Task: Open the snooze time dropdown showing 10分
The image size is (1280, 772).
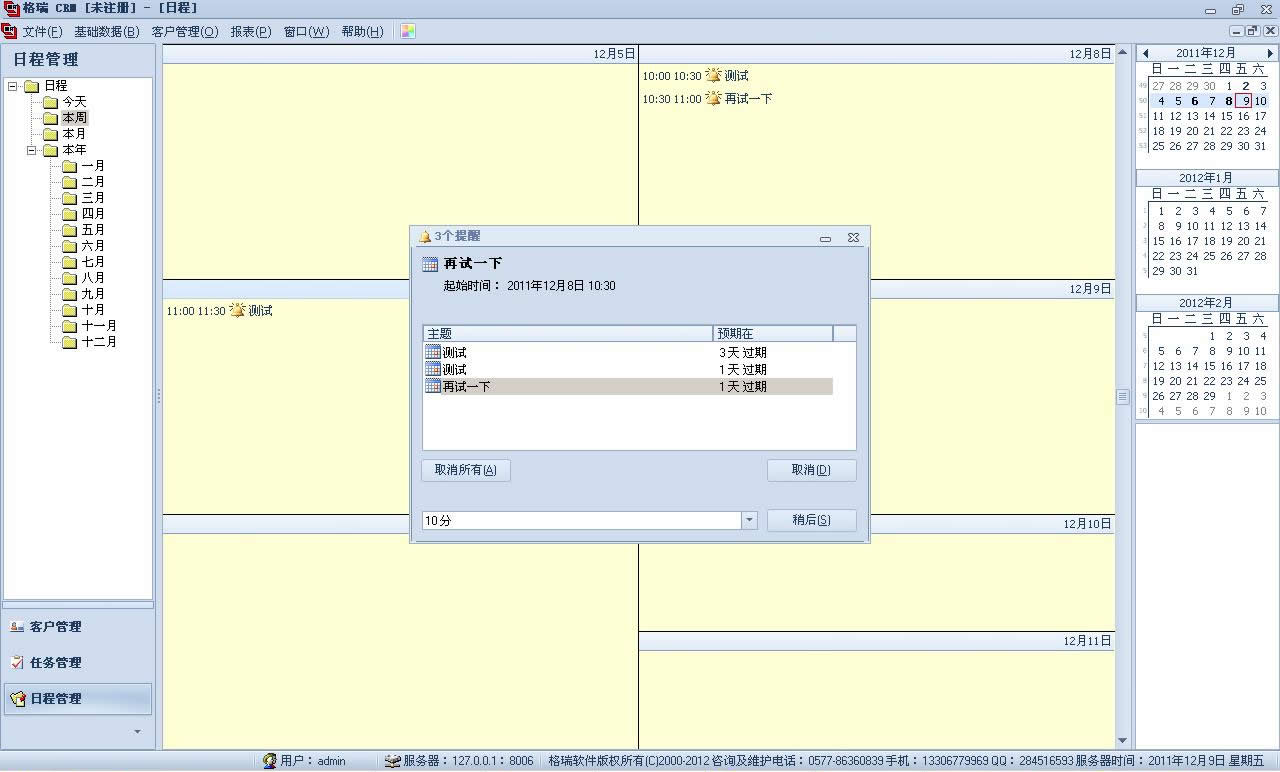Action: click(x=749, y=520)
